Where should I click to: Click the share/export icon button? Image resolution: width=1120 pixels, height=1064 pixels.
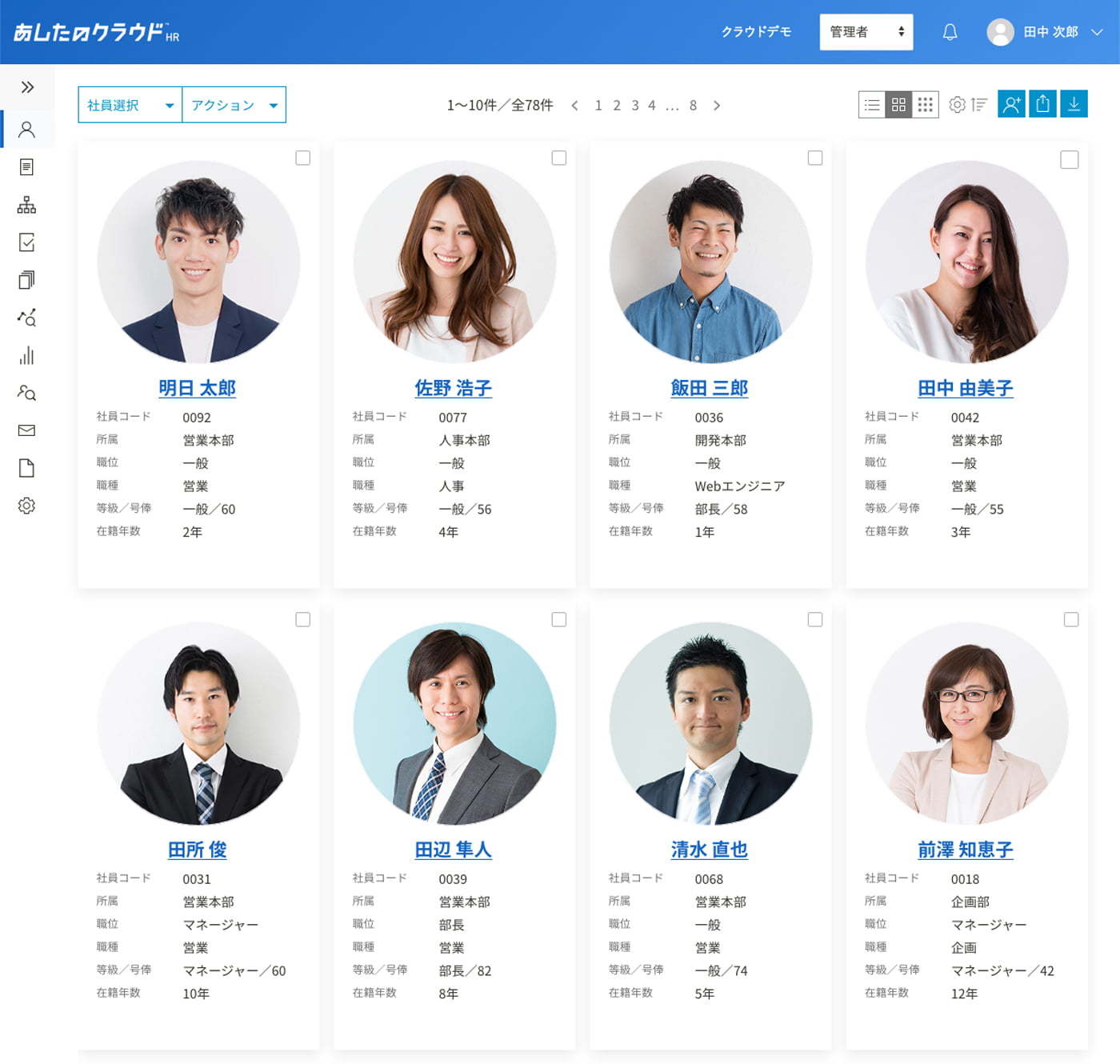1042,104
